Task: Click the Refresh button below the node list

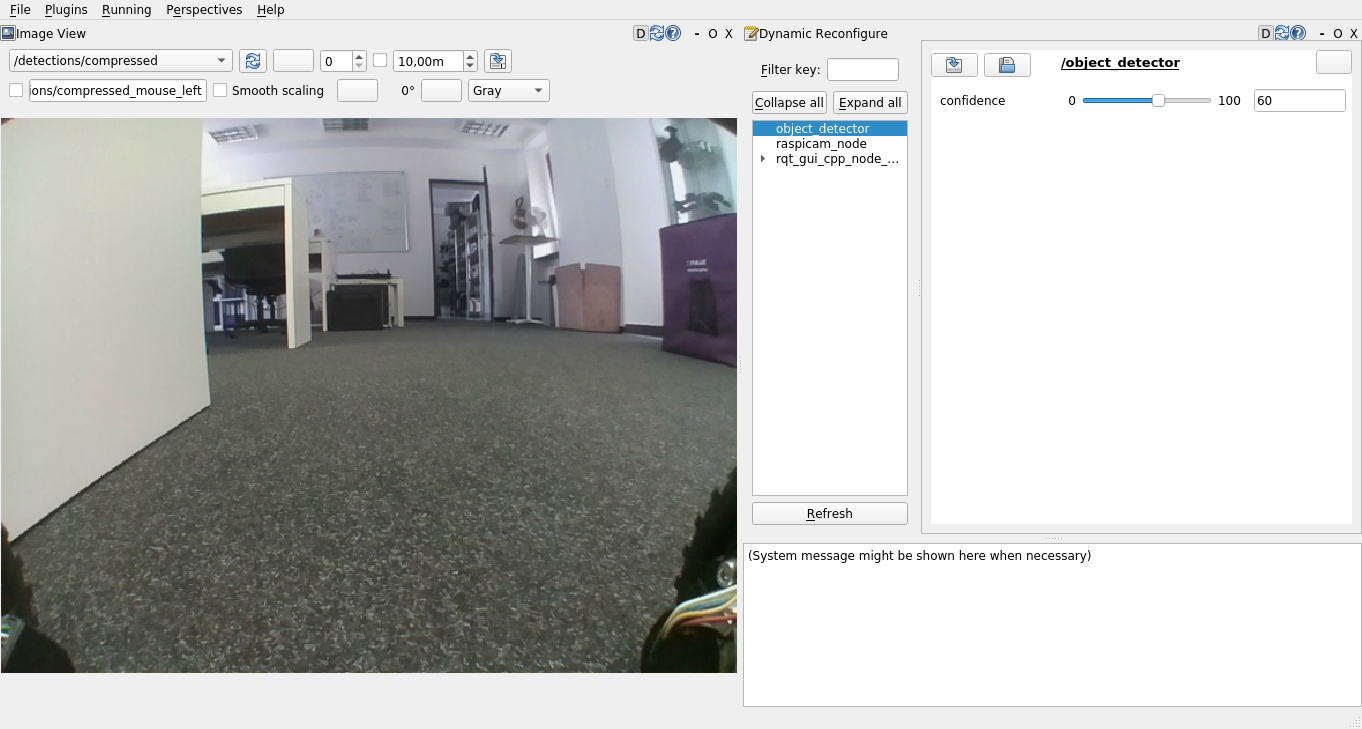Action: point(829,512)
